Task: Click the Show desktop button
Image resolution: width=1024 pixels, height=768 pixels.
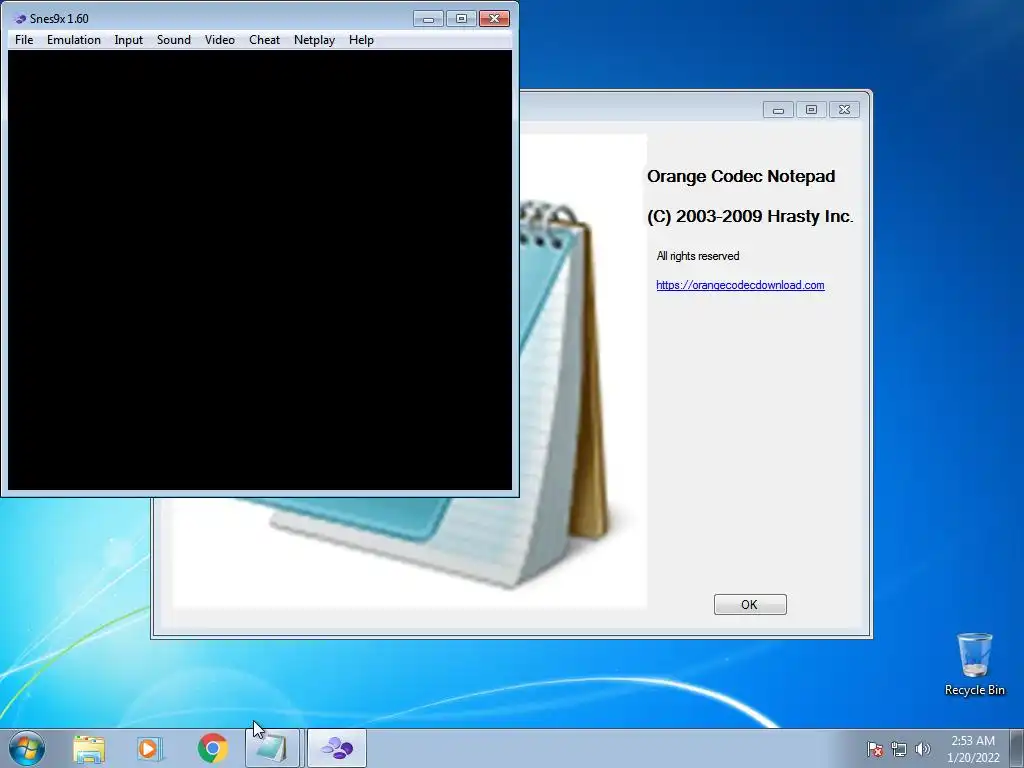Action: coord(1017,748)
